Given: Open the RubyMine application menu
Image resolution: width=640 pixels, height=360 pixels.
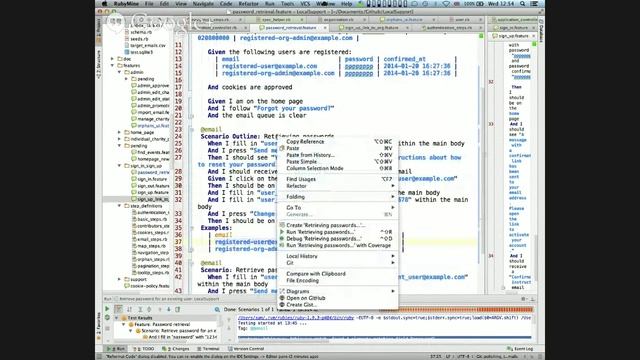Looking at the screenshot, I should click(x=126, y=4).
